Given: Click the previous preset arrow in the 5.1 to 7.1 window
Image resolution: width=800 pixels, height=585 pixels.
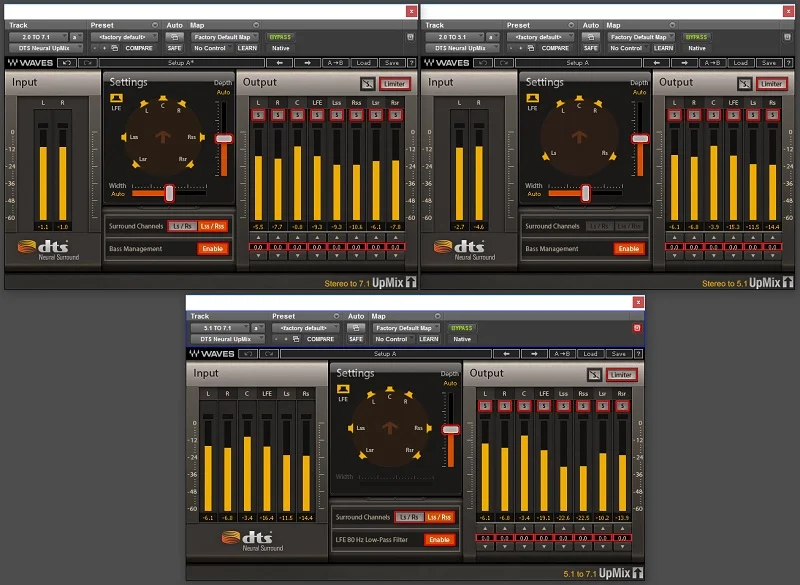Looking at the screenshot, I should [506, 353].
